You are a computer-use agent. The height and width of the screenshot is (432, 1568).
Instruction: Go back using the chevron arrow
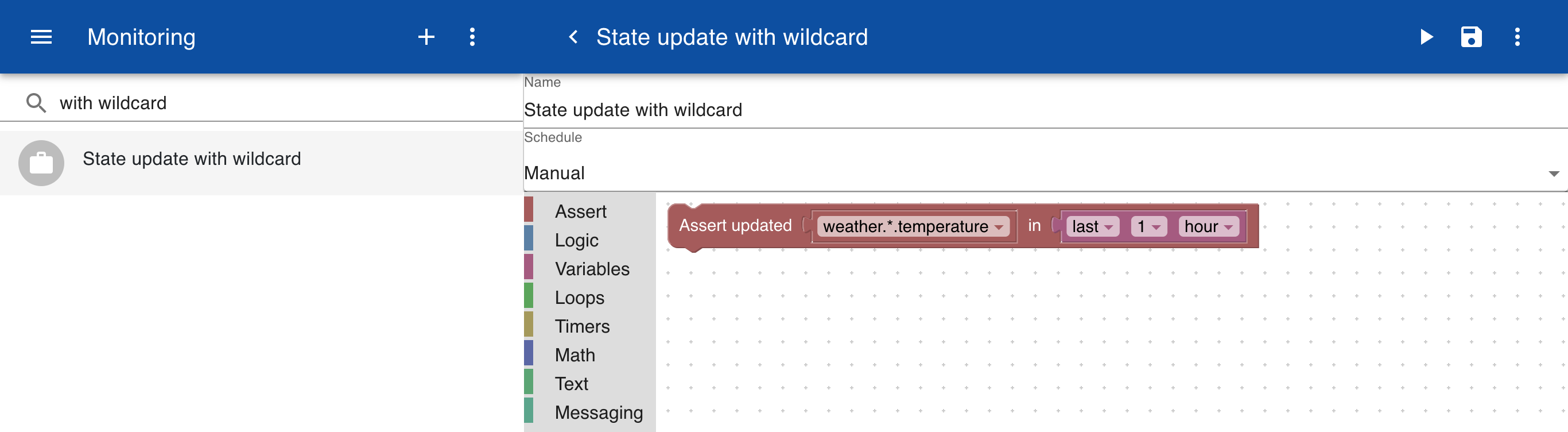coord(573,37)
